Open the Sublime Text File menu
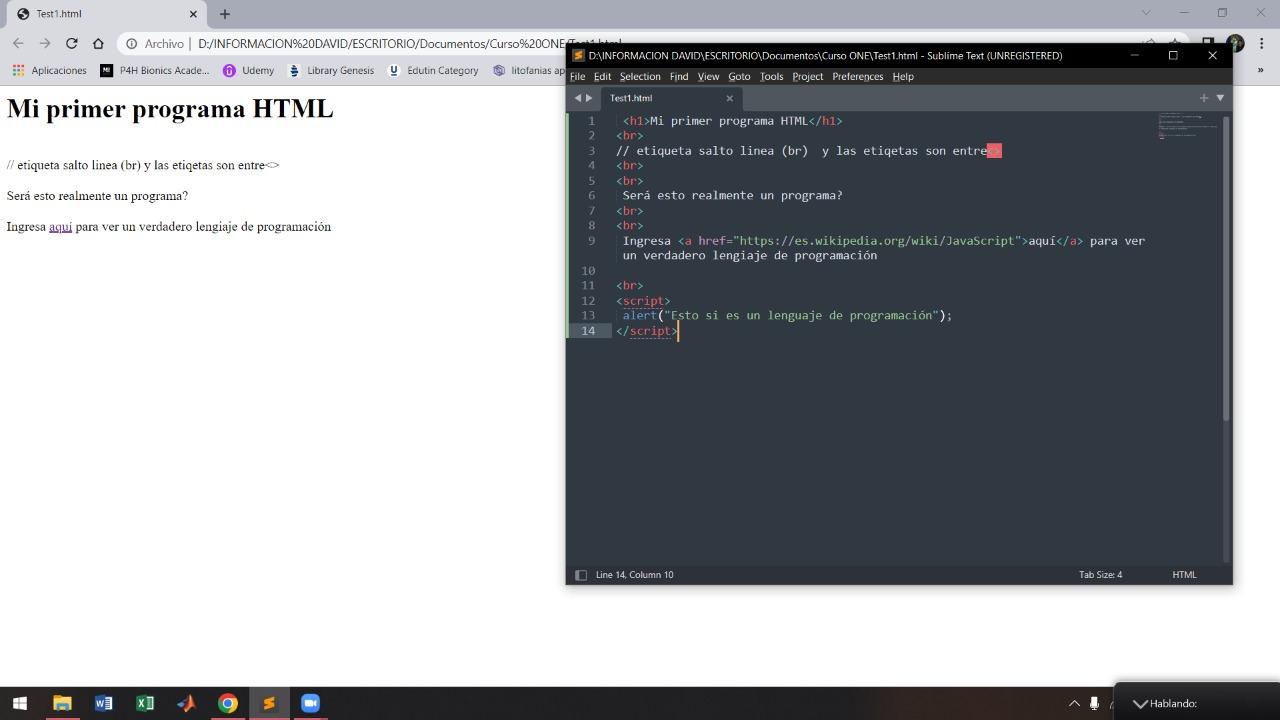Screen dimensions: 1280x720 [x=577, y=76]
